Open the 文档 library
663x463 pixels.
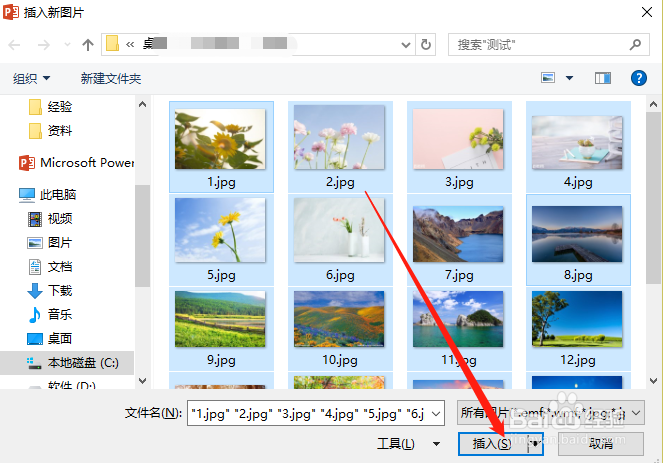pyautogui.click(x=50, y=267)
